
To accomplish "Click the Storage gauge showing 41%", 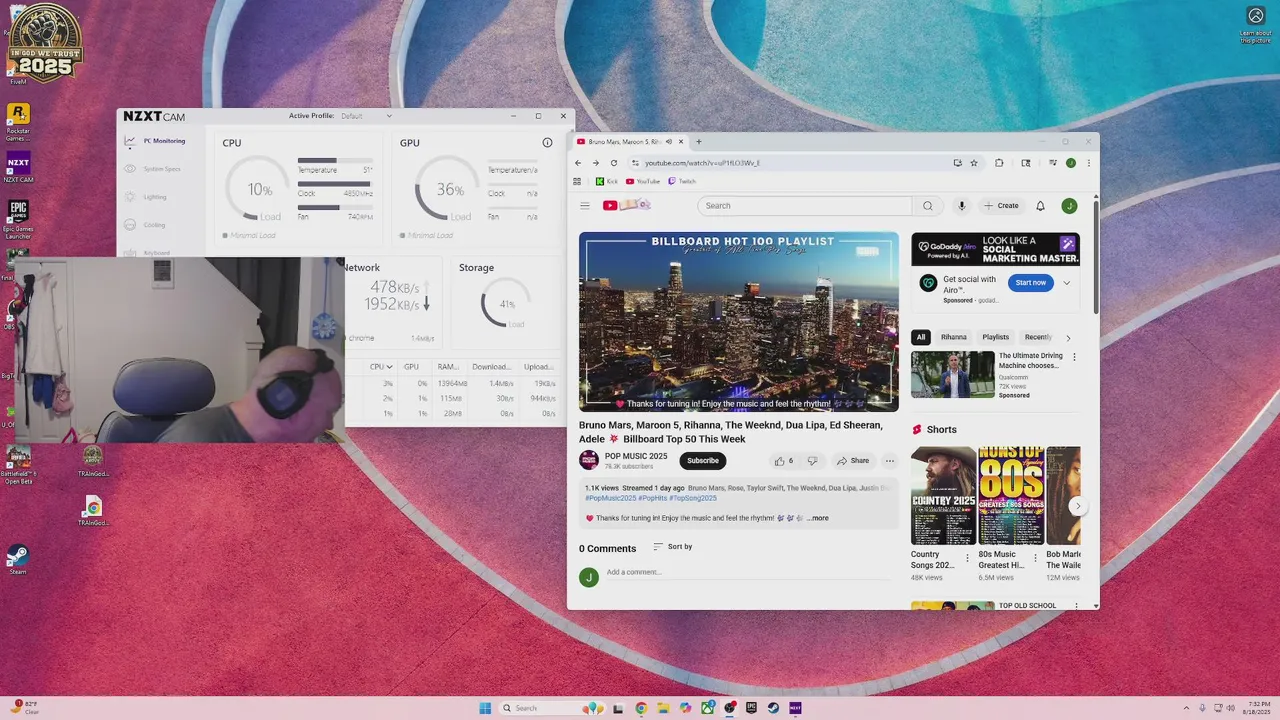I will coord(506,304).
